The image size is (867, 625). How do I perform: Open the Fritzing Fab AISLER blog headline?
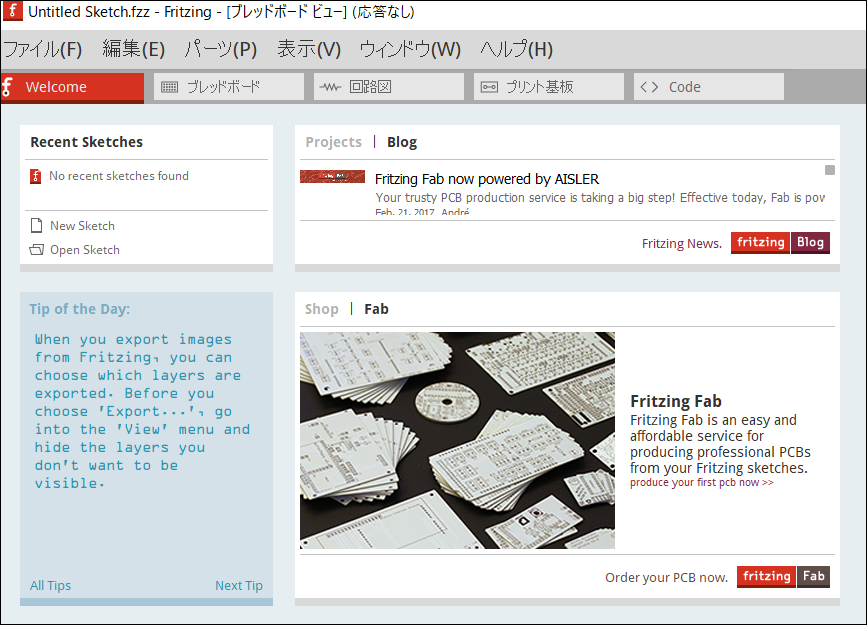pos(487,179)
